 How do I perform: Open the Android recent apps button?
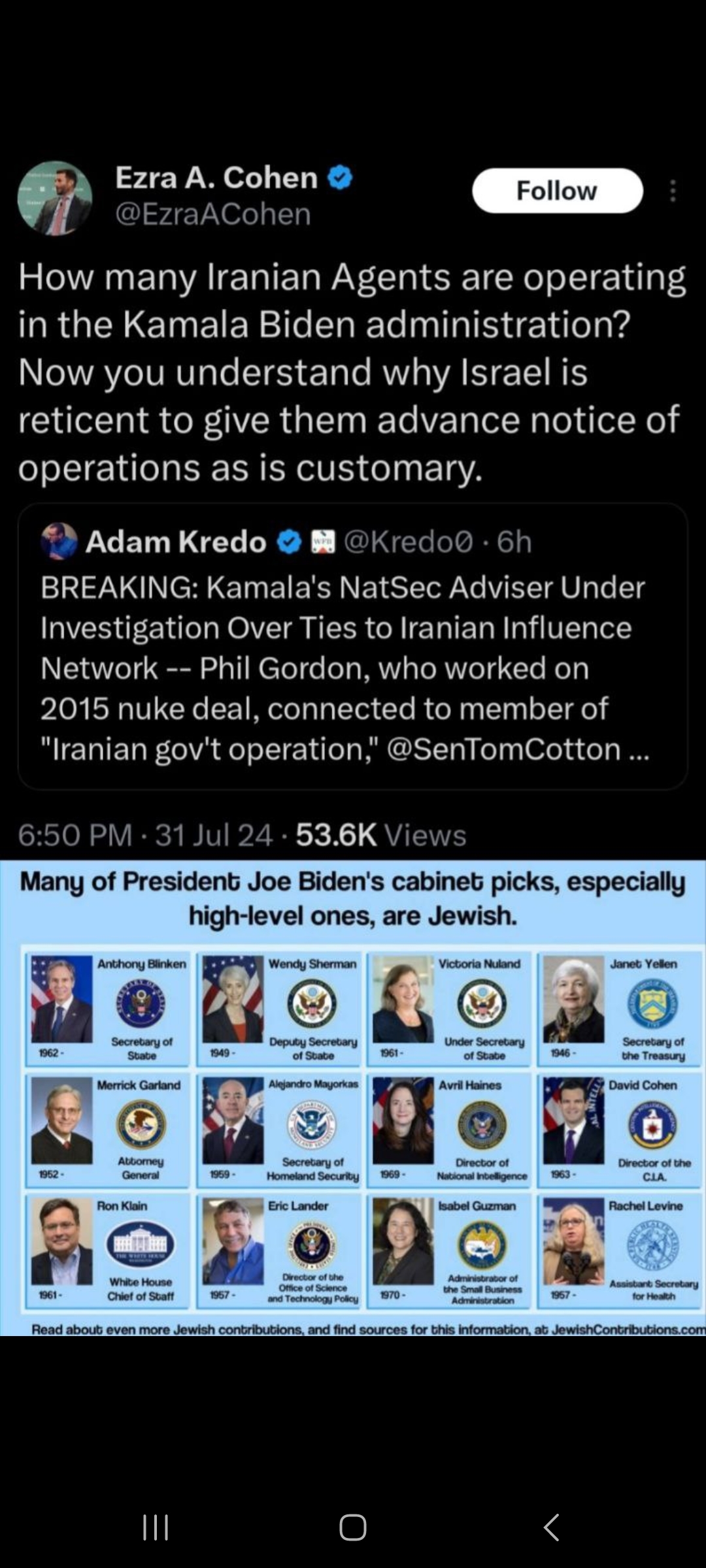pos(156,1527)
